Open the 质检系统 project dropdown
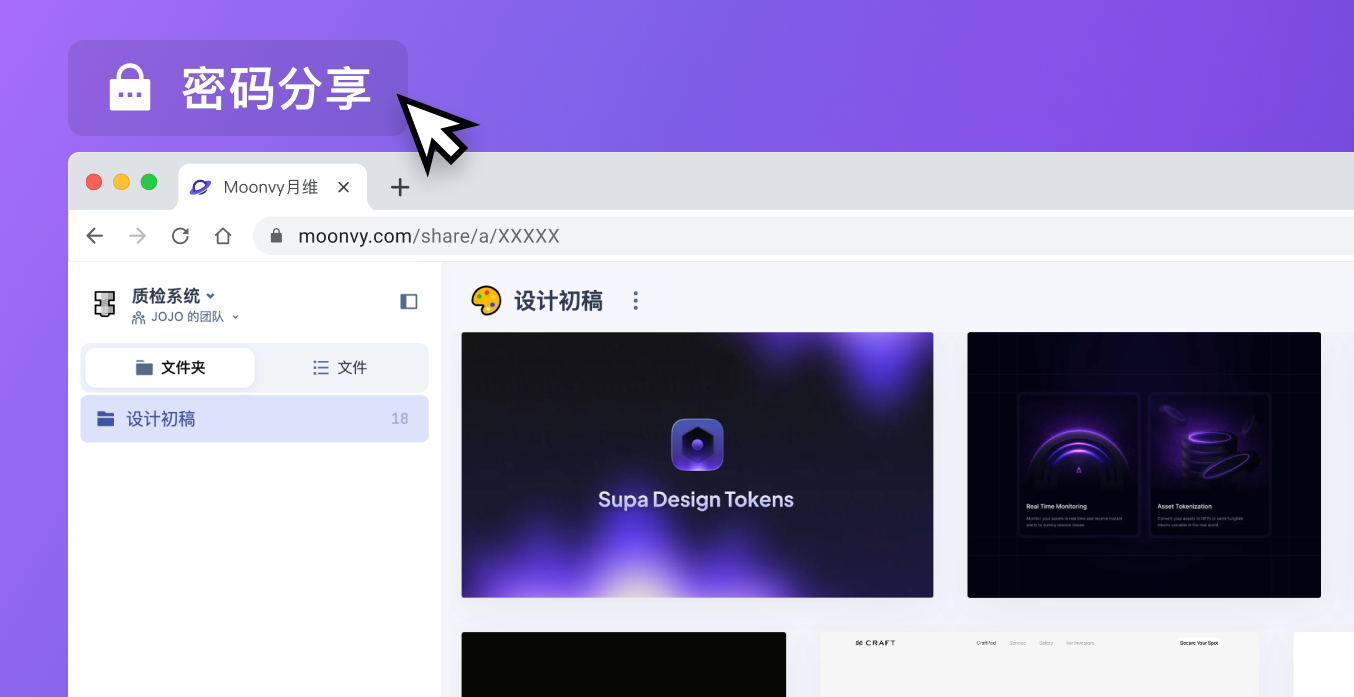This screenshot has width=1354, height=697. click(174, 296)
